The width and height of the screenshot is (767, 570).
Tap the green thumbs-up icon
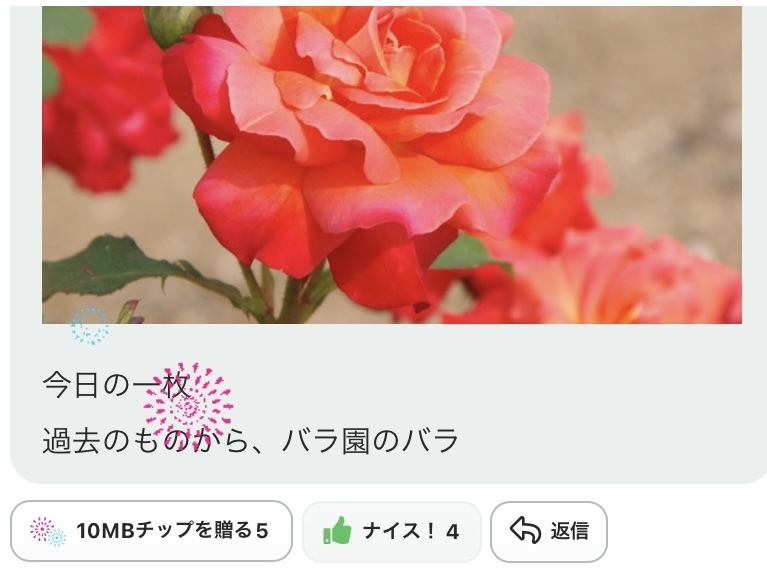click(338, 531)
